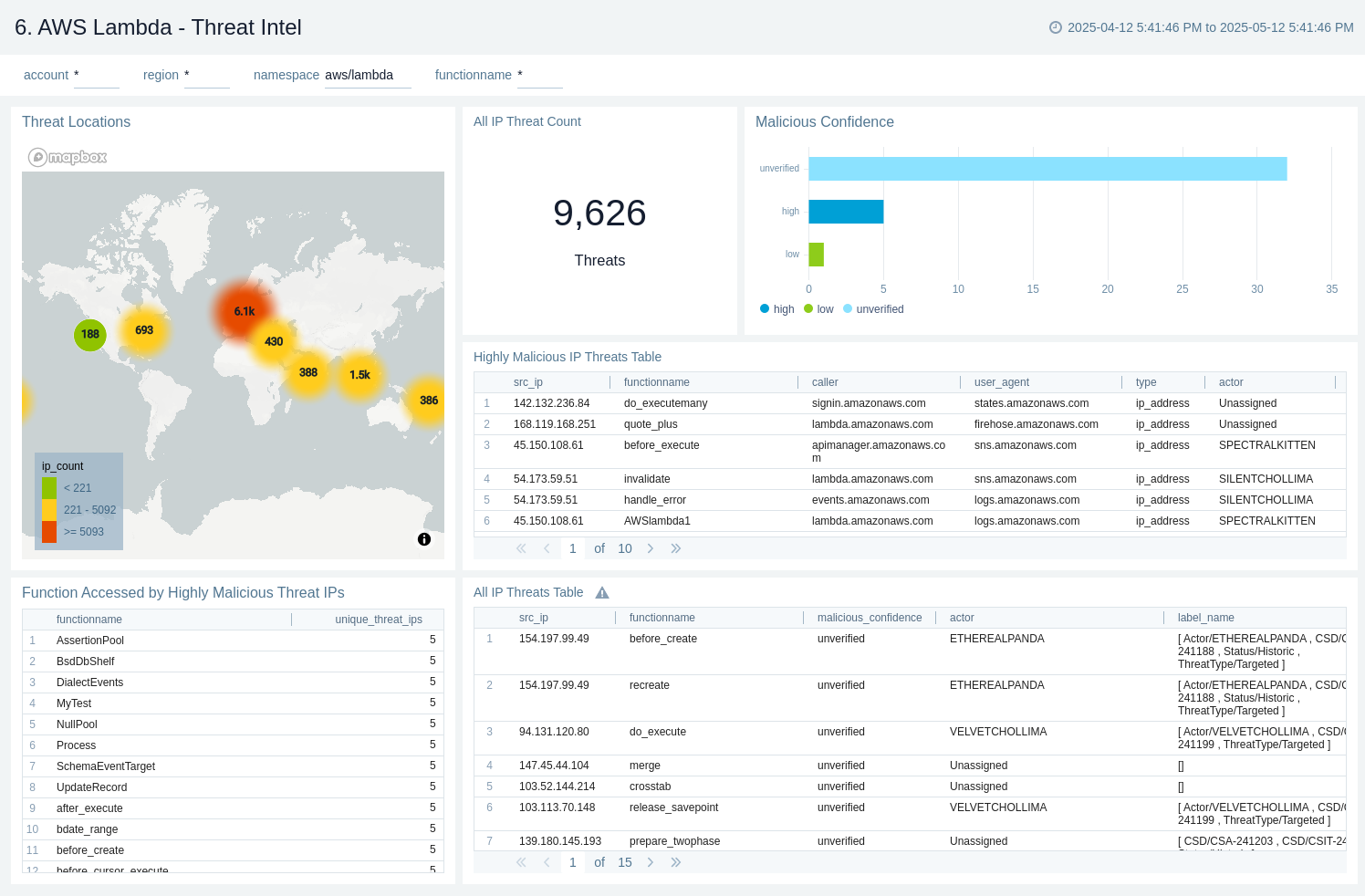Click the green 188 map cluster

click(90, 335)
